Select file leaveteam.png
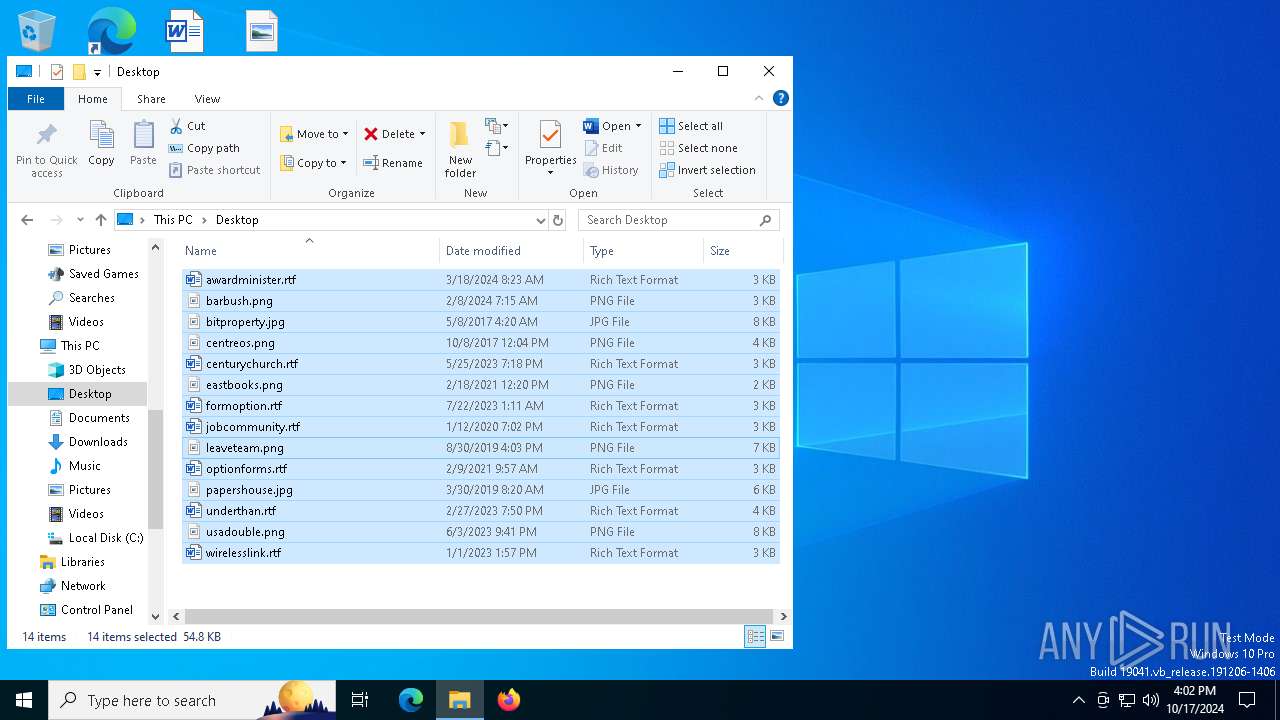 pyautogui.click(x=481, y=448)
